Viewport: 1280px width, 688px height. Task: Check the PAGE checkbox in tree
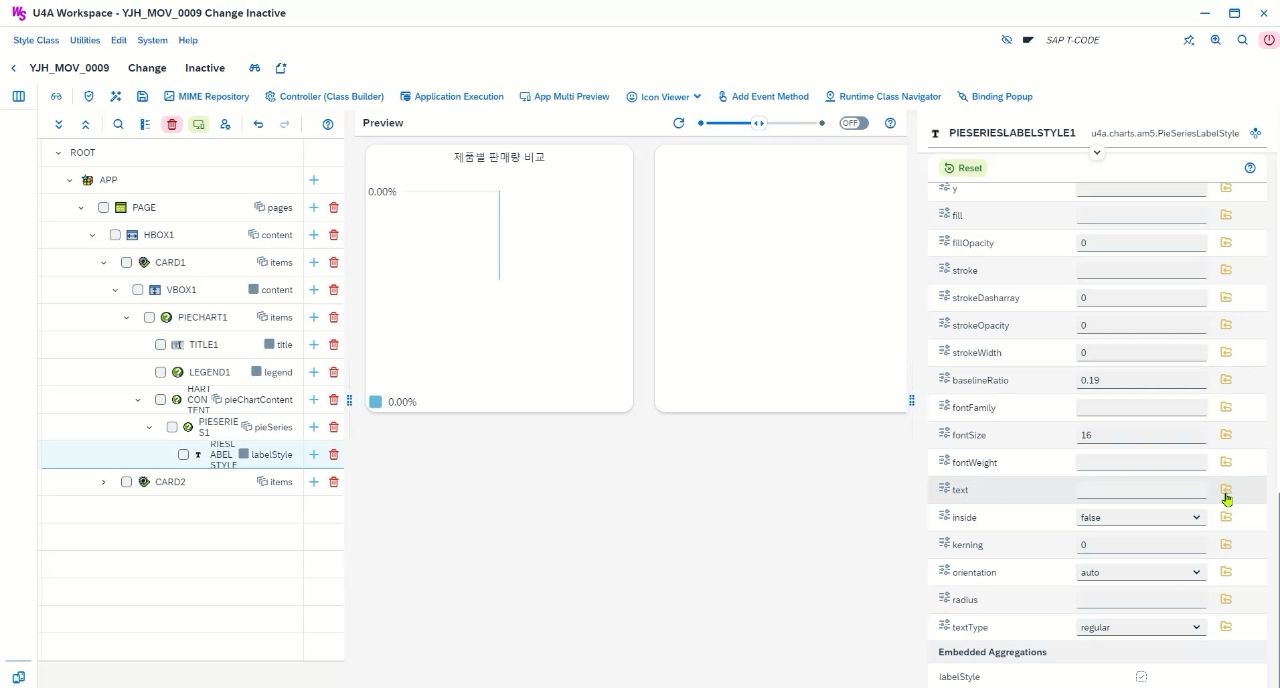click(x=103, y=207)
